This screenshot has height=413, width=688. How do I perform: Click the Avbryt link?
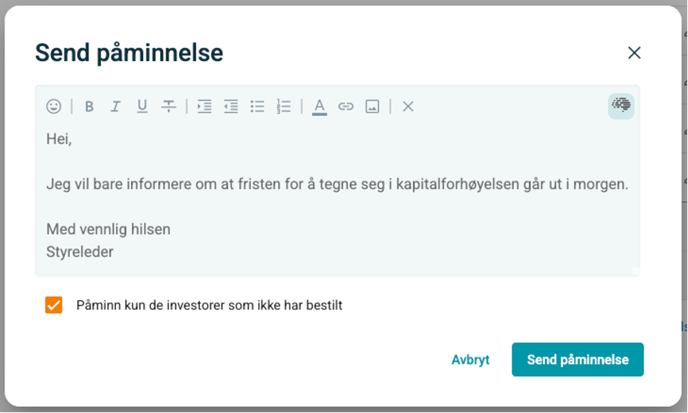click(x=470, y=360)
